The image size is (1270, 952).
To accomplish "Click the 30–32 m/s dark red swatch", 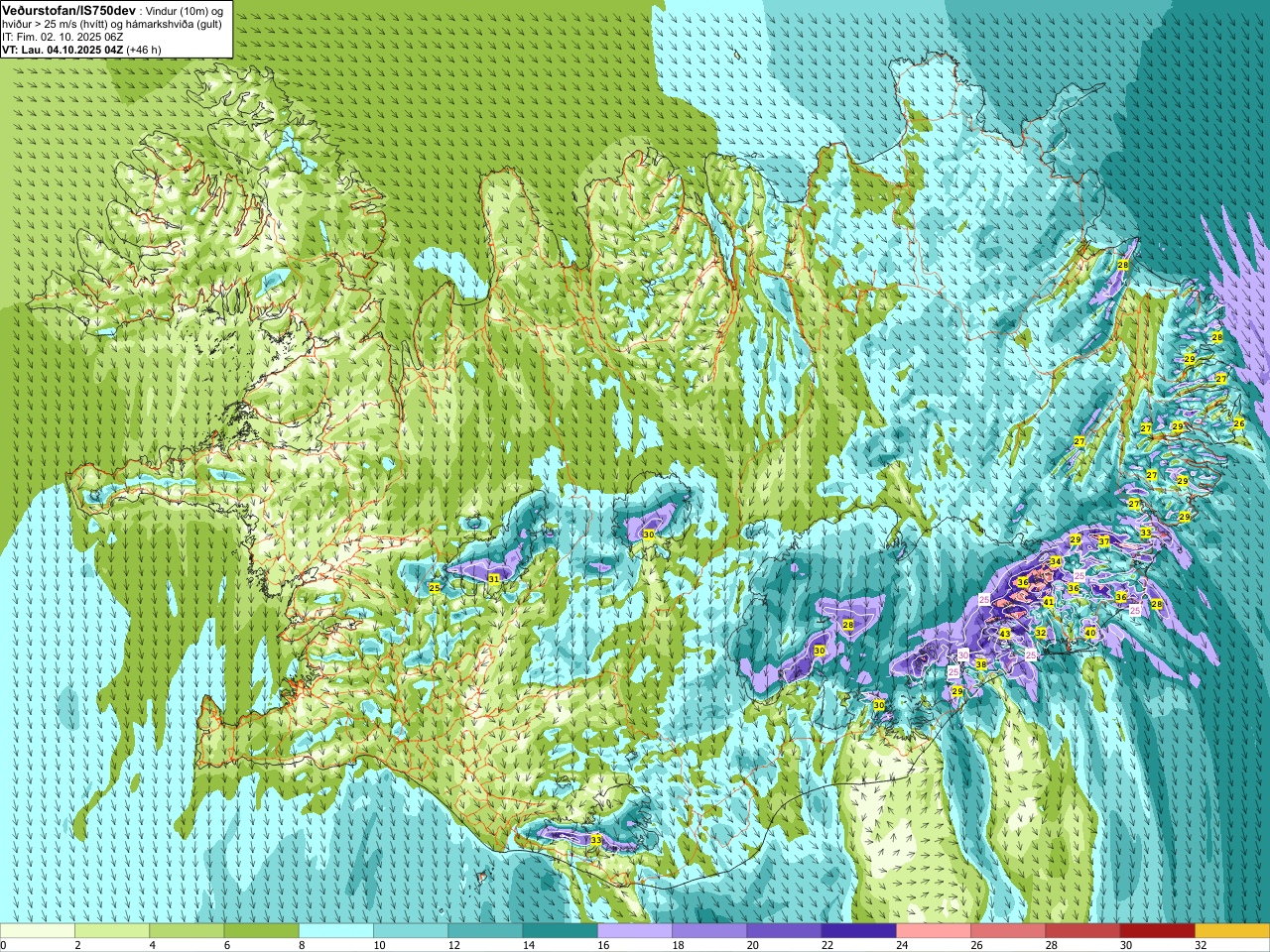I will coord(1157,931).
